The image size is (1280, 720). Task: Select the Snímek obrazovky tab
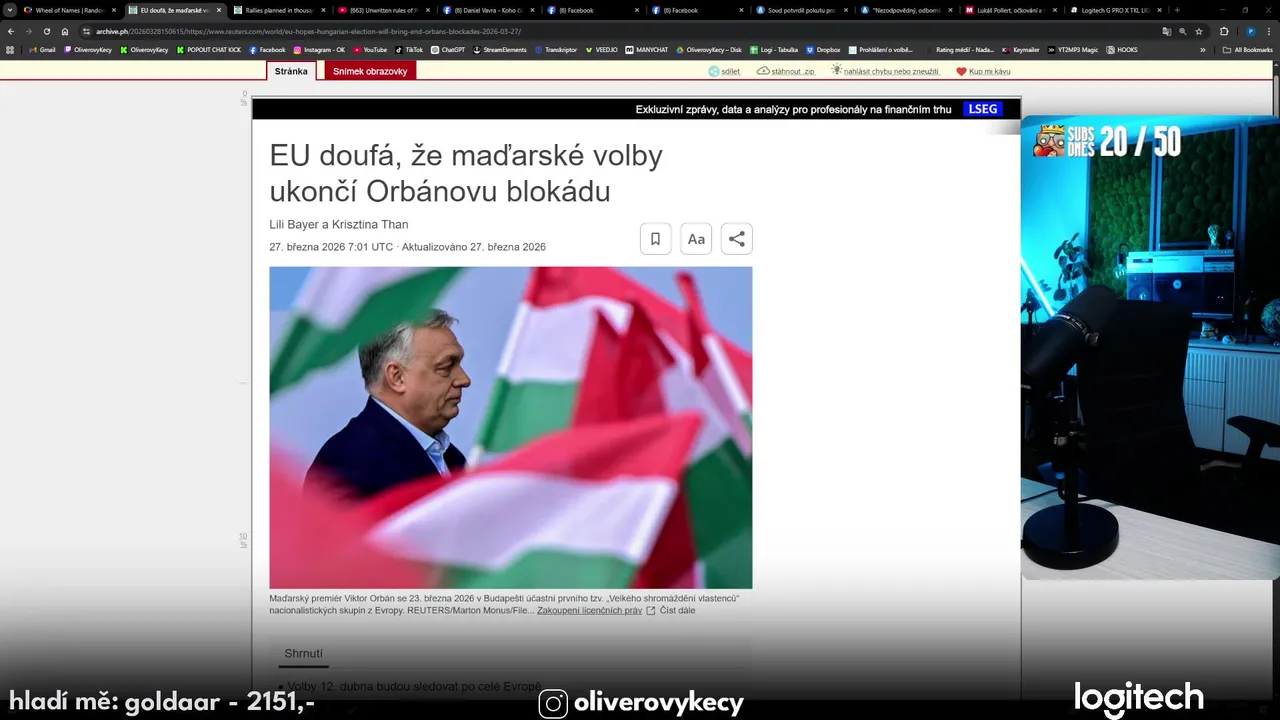click(370, 71)
